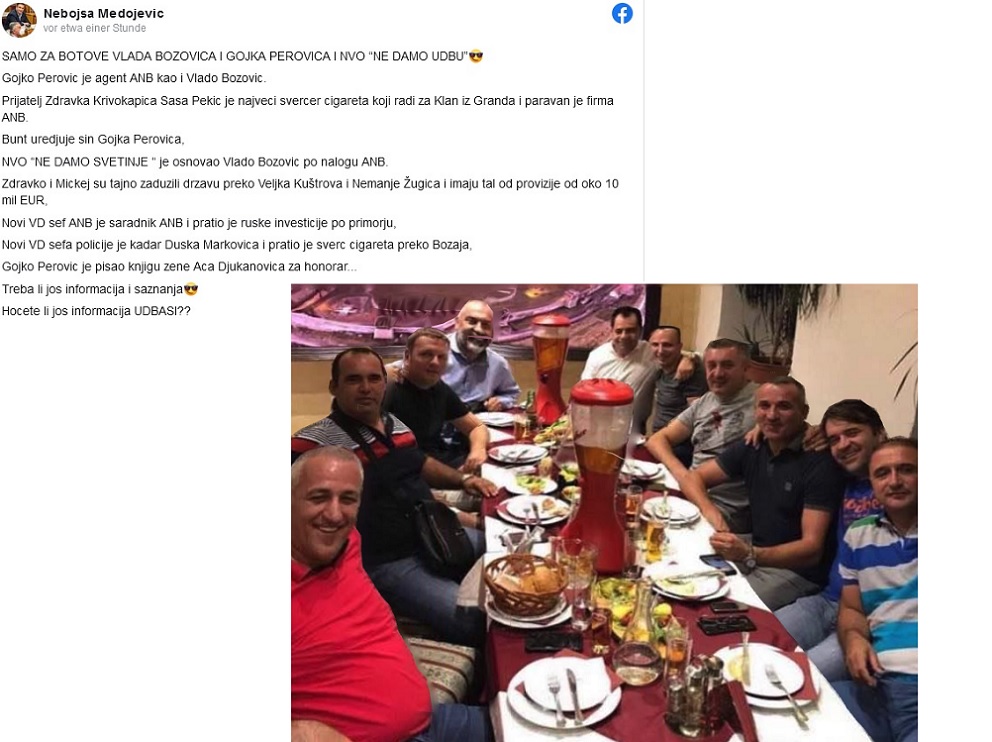This screenshot has height=742, width=992.
Task: Click the truncated line ending 'za honorar...'
Action: coord(179,267)
